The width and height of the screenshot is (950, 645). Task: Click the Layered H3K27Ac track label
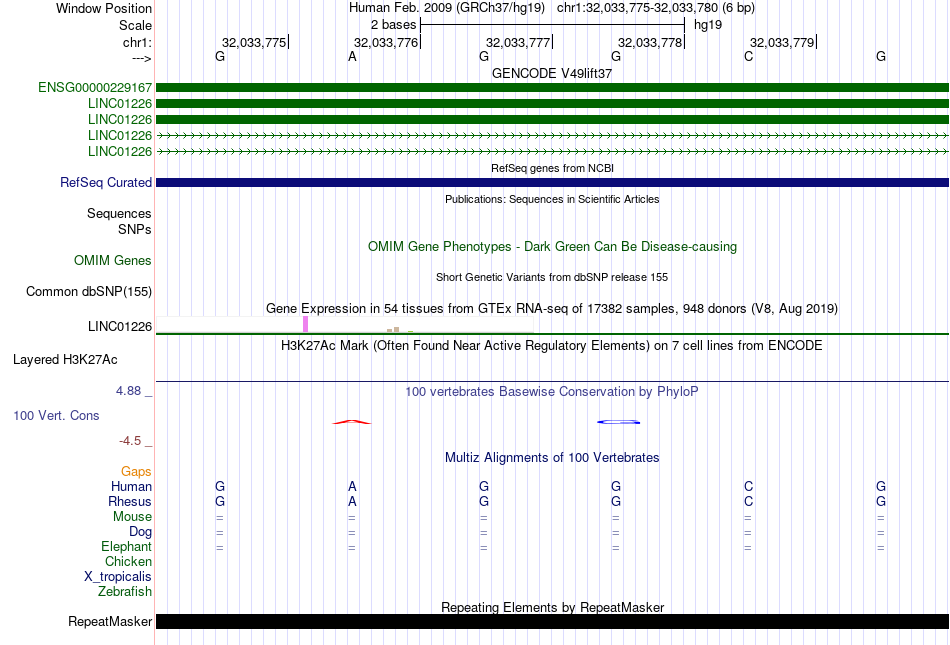[65, 360]
